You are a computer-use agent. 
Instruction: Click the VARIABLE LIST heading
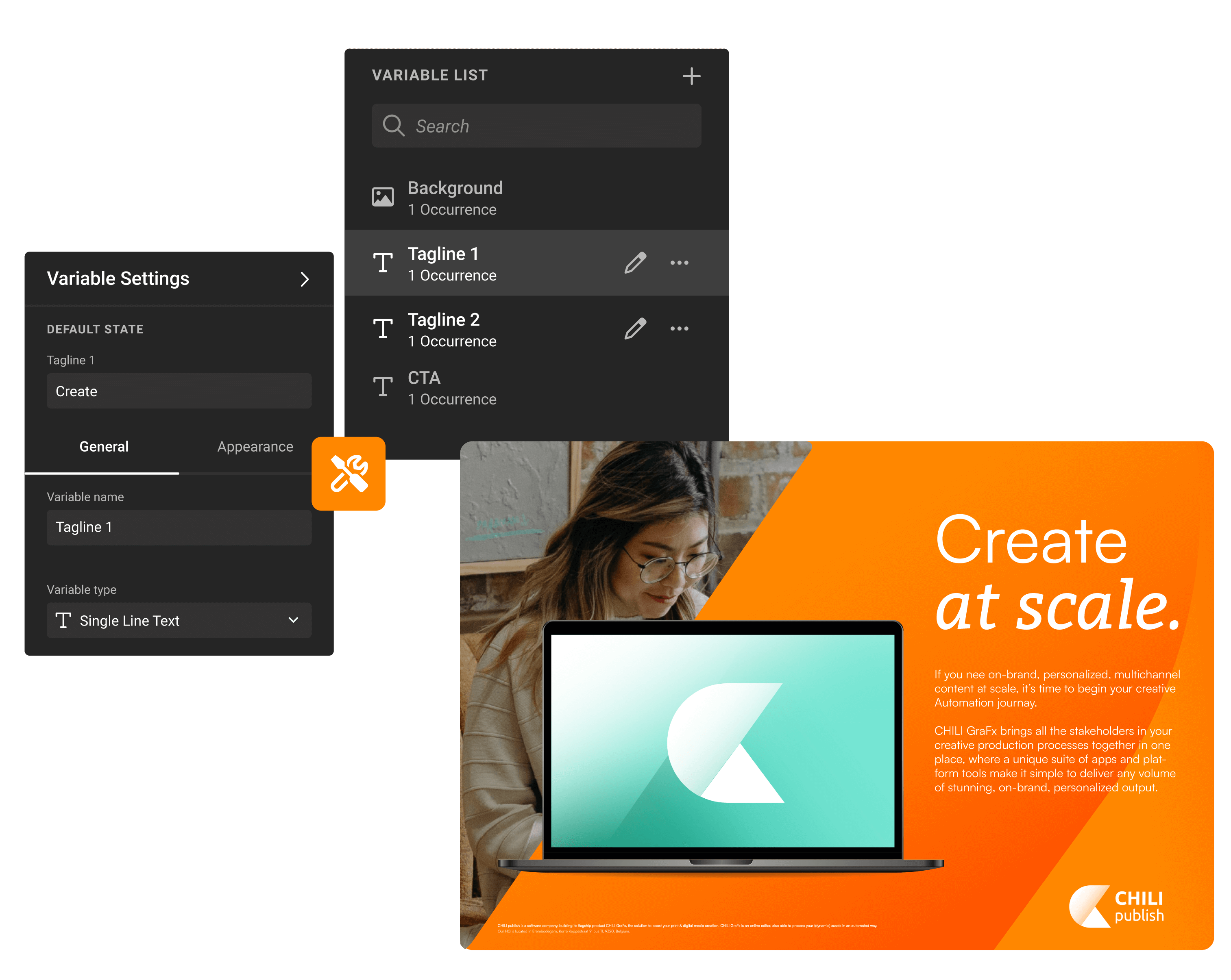429,75
